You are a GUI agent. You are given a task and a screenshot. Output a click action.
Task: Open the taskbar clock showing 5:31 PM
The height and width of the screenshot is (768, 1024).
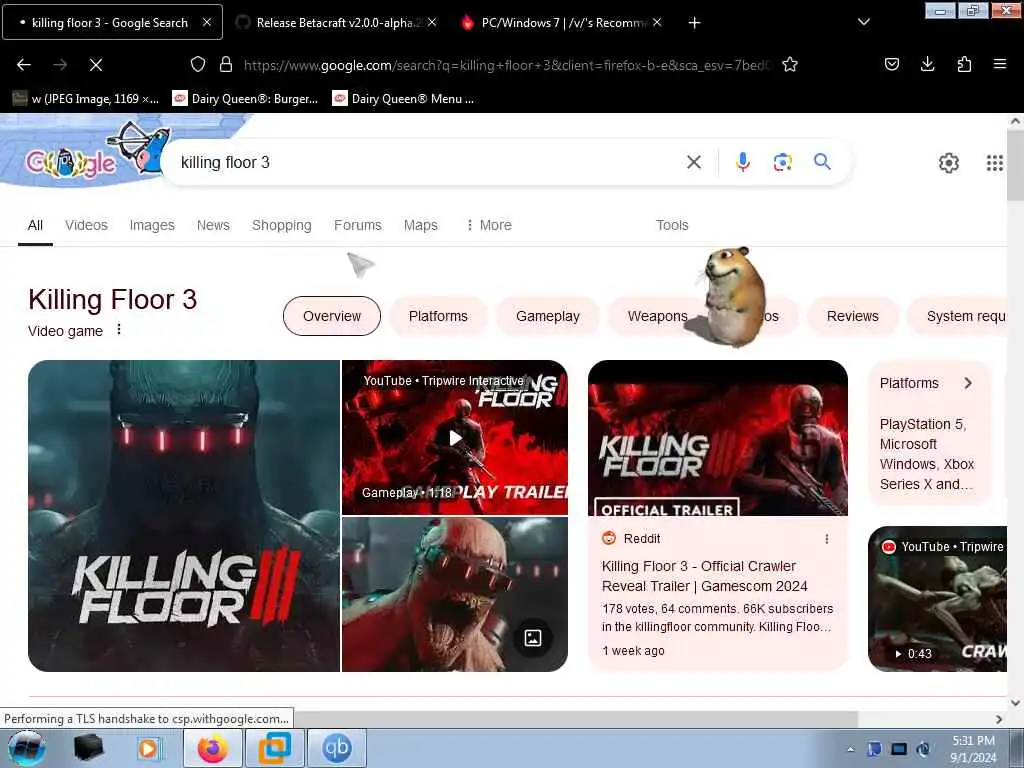[973, 749]
